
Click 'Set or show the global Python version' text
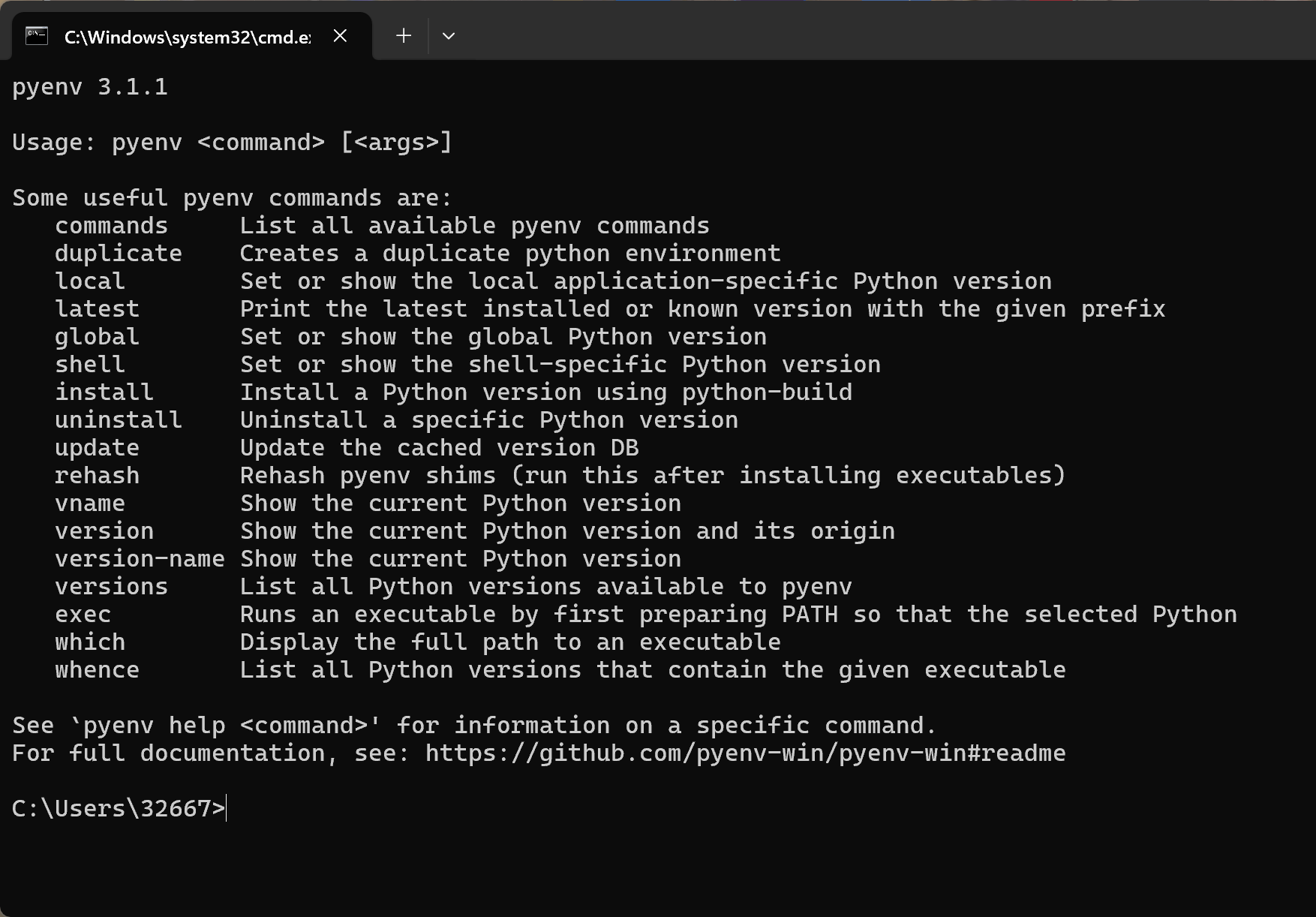click(503, 337)
